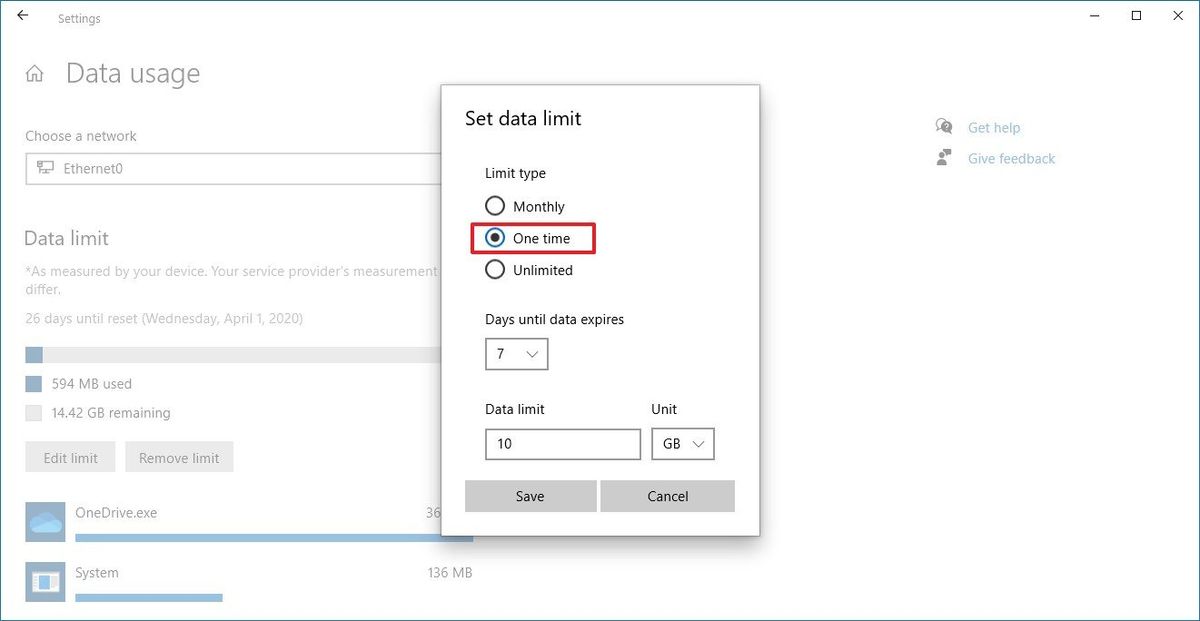Click the blue square legend beside 594 MB used

click(x=34, y=383)
